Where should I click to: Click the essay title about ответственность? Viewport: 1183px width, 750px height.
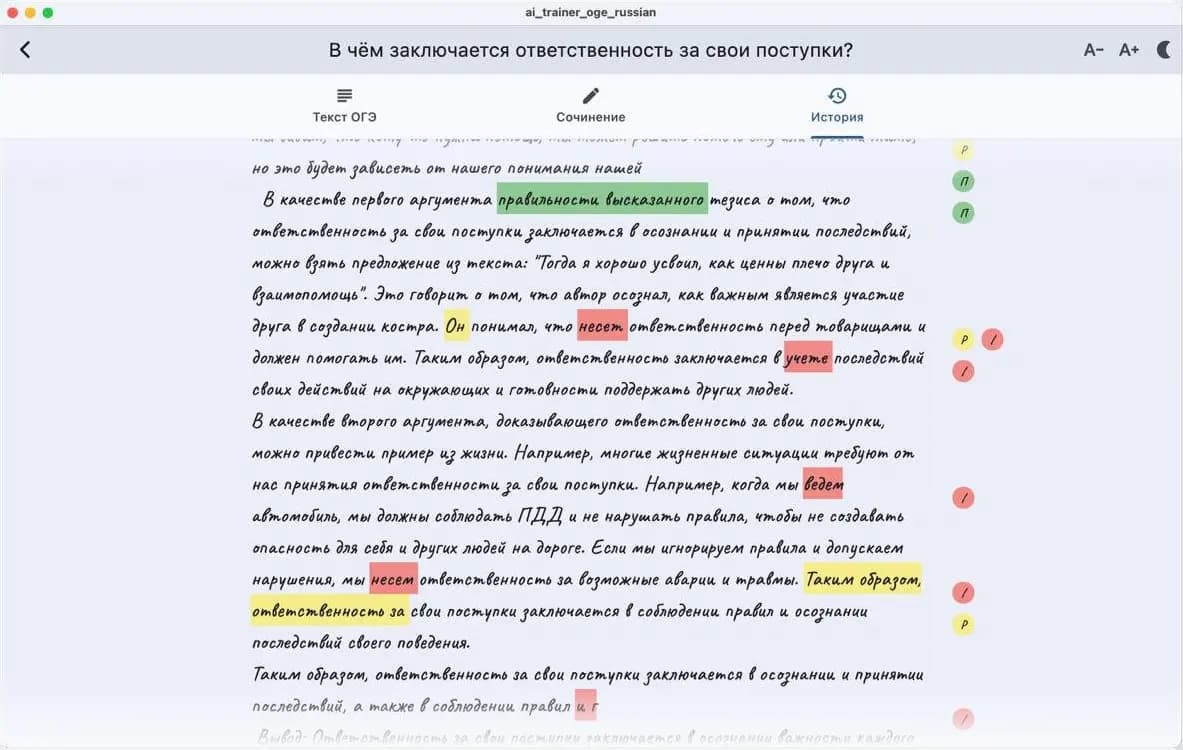591,48
